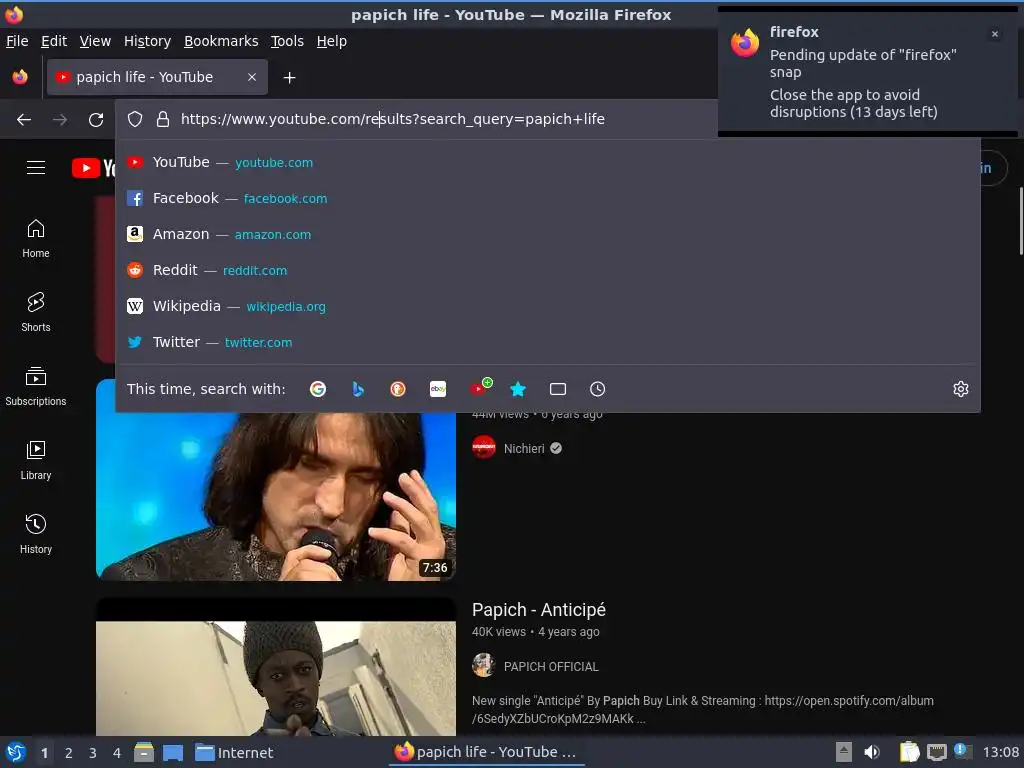Open the Help menu
1024x768 pixels.
point(332,41)
